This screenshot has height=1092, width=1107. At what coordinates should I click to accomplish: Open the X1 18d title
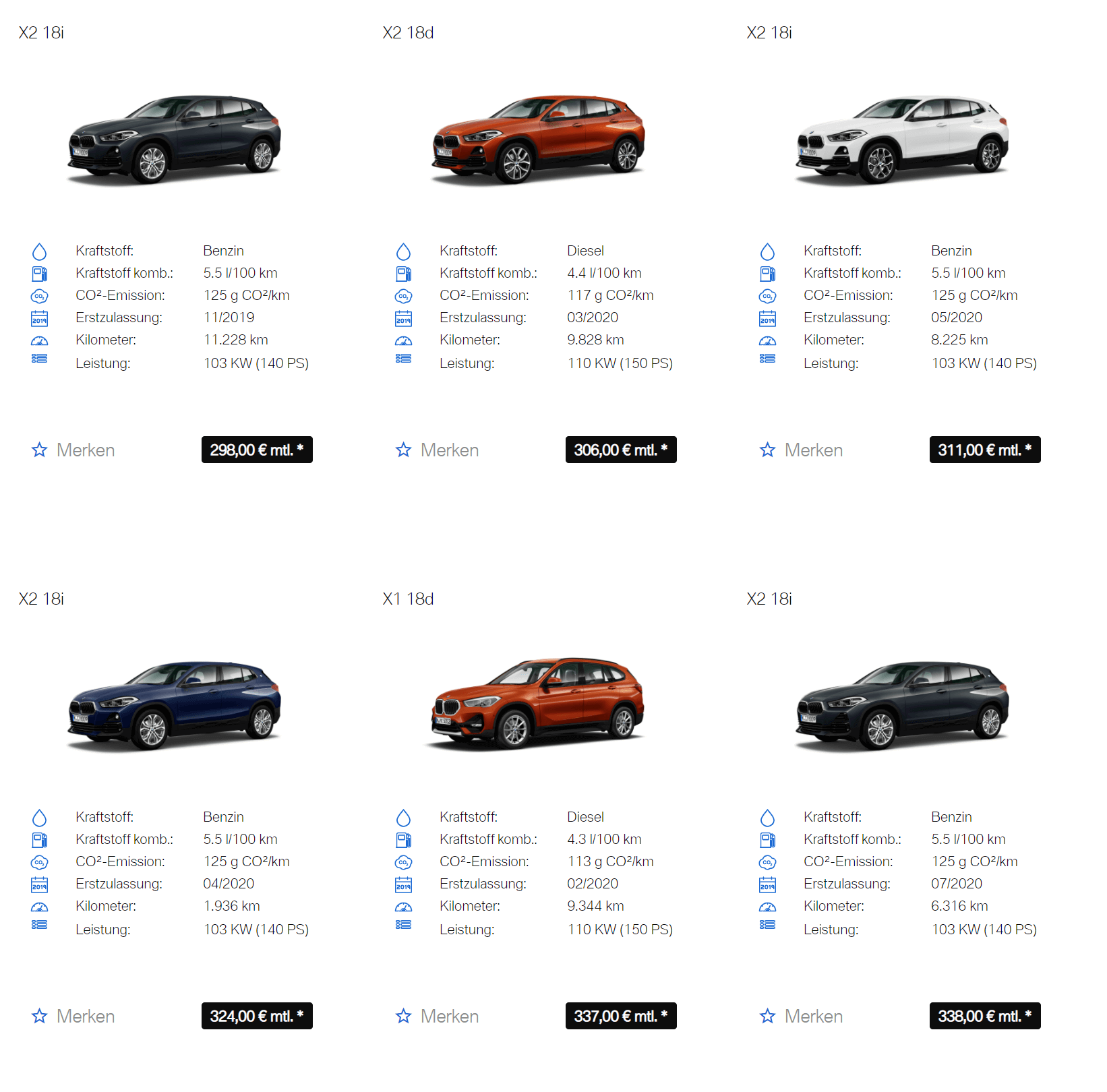(408, 599)
